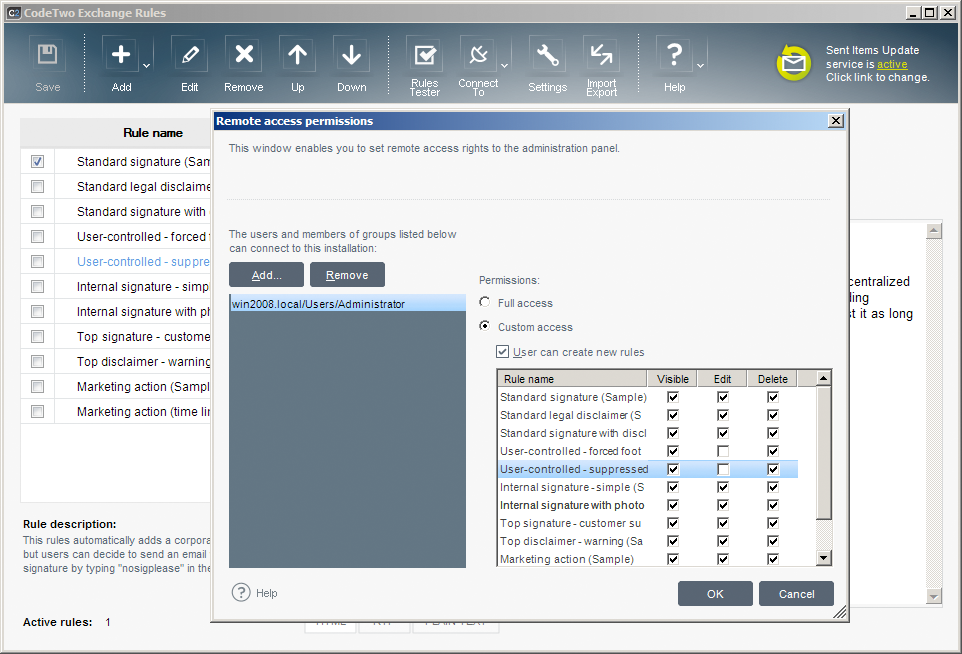Click the Add rule plus icon
Viewport: 962px width, 654px height.
click(x=121, y=55)
